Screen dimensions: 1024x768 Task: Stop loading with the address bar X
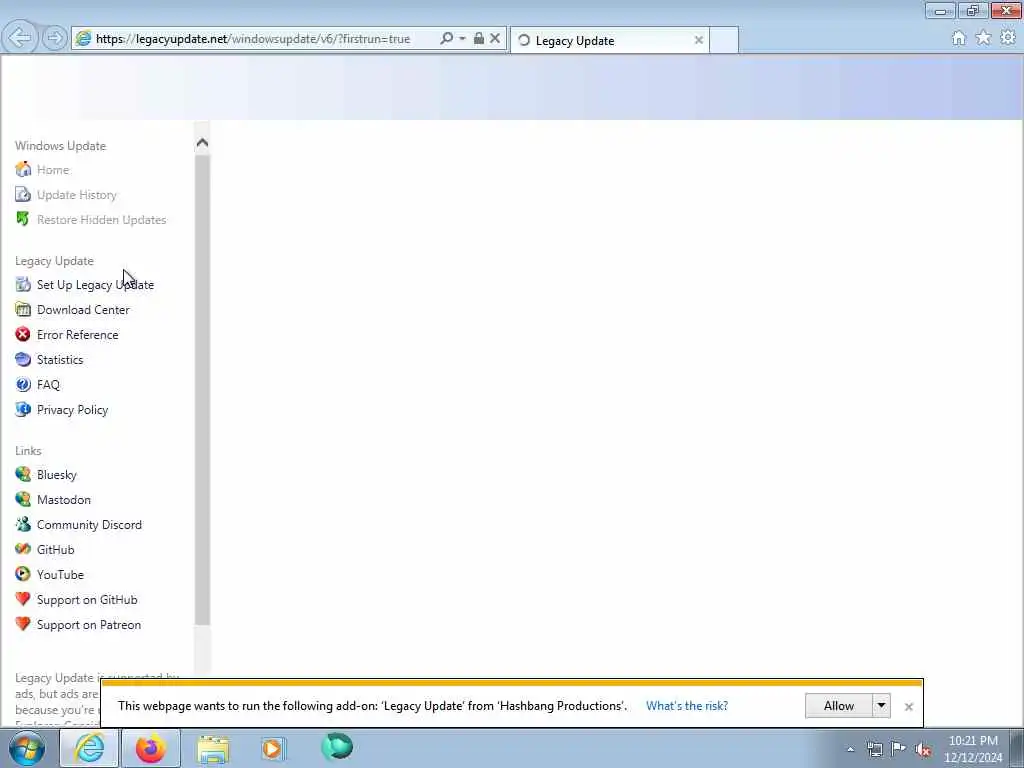[x=495, y=39]
